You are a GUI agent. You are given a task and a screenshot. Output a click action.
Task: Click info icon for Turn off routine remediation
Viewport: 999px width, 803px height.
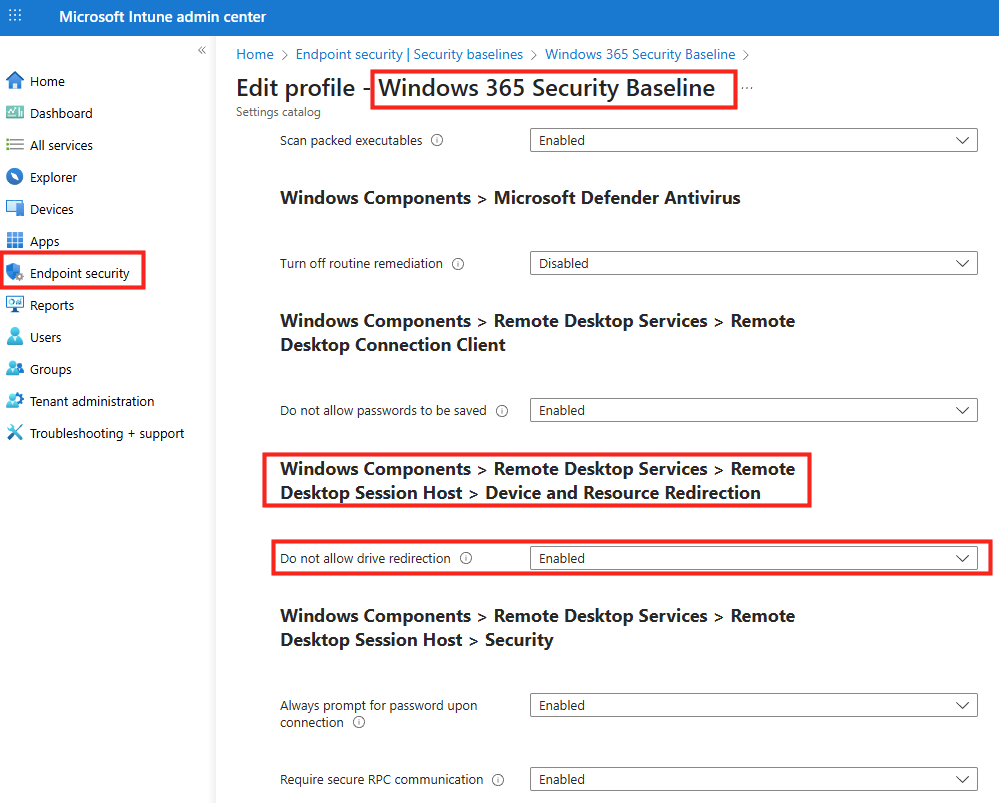tap(458, 264)
